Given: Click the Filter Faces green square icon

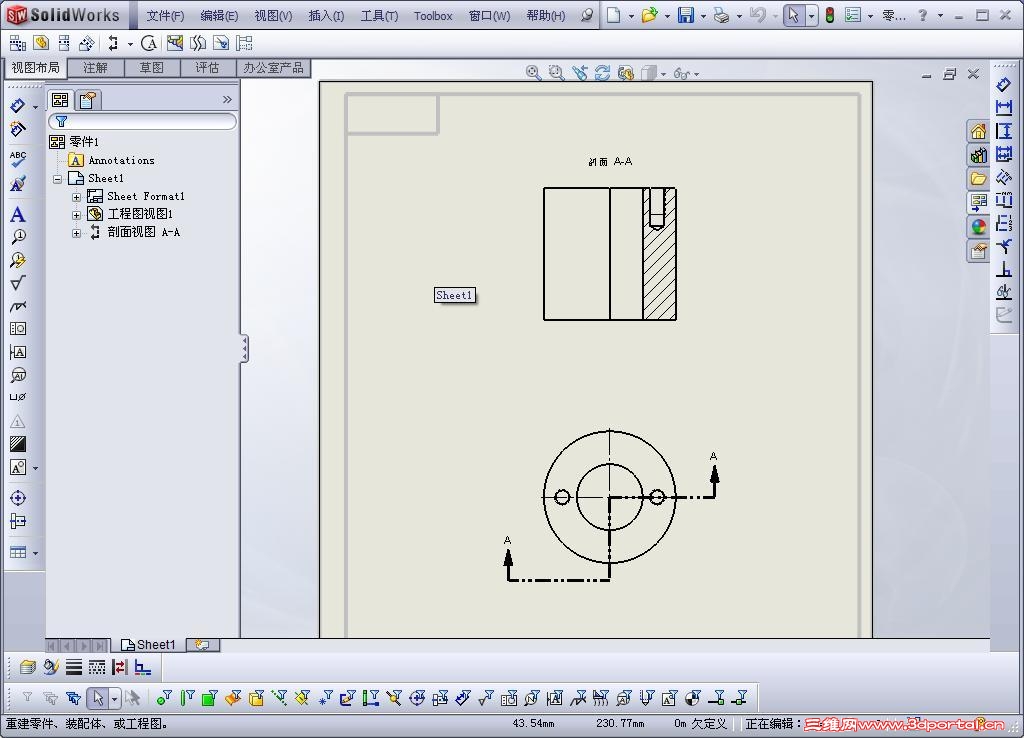Looking at the screenshot, I should pyautogui.click(x=209, y=699).
